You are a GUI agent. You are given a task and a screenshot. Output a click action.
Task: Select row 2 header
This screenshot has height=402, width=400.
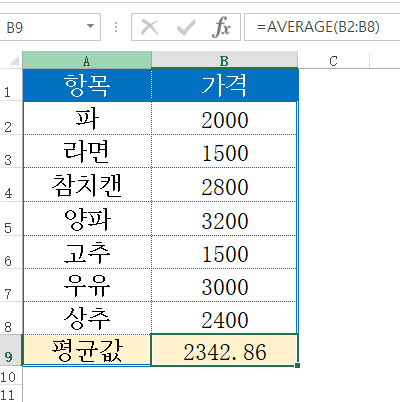11,118
